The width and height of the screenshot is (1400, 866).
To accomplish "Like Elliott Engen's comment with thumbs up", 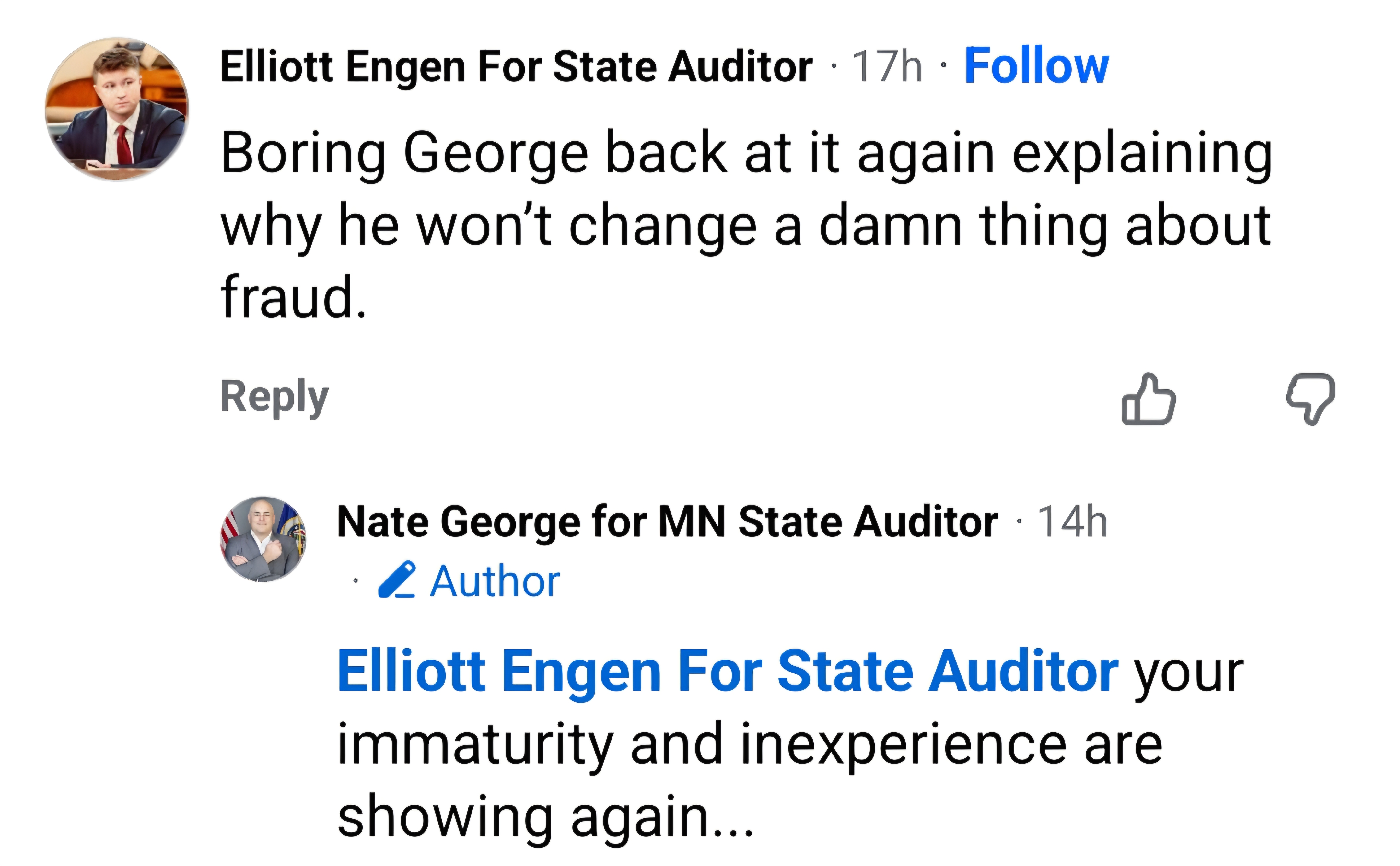I will point(1148,399).
